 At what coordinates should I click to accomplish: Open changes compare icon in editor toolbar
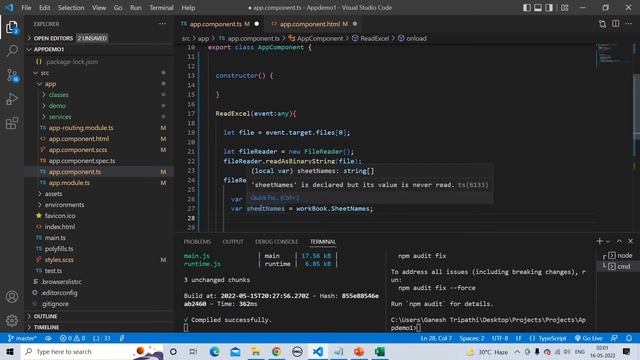(x=602, y=24)
